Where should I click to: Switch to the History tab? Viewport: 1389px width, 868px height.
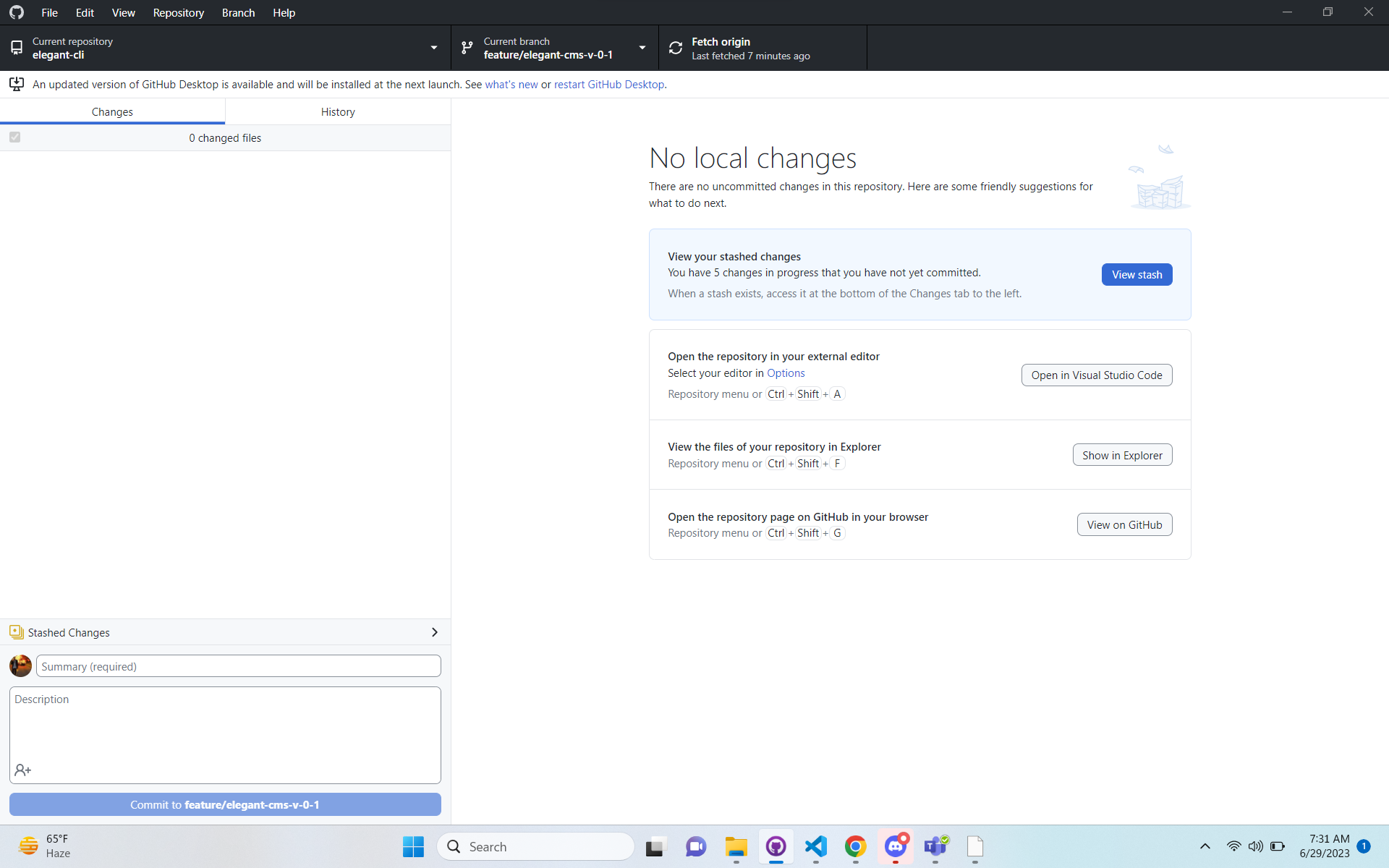[x=337, y=111]
